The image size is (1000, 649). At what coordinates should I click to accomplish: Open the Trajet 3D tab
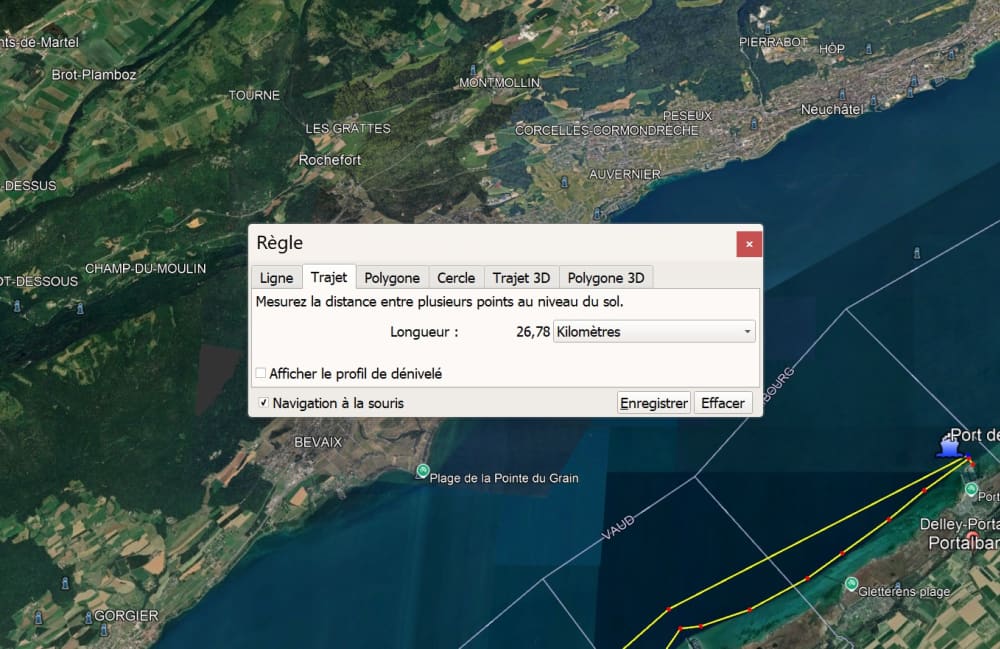tap(521, 278)
